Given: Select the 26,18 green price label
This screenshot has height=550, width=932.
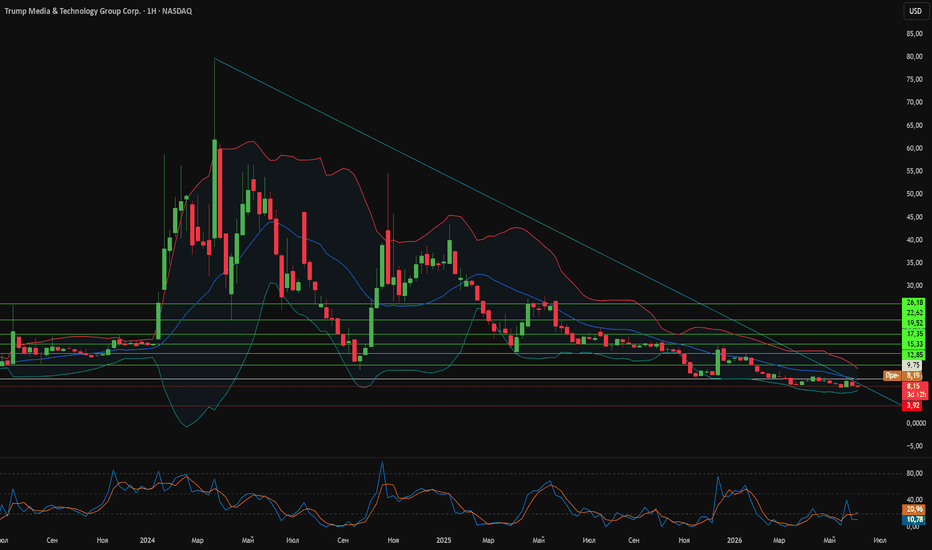Looking at the screenshot, I should pos(914,303).
